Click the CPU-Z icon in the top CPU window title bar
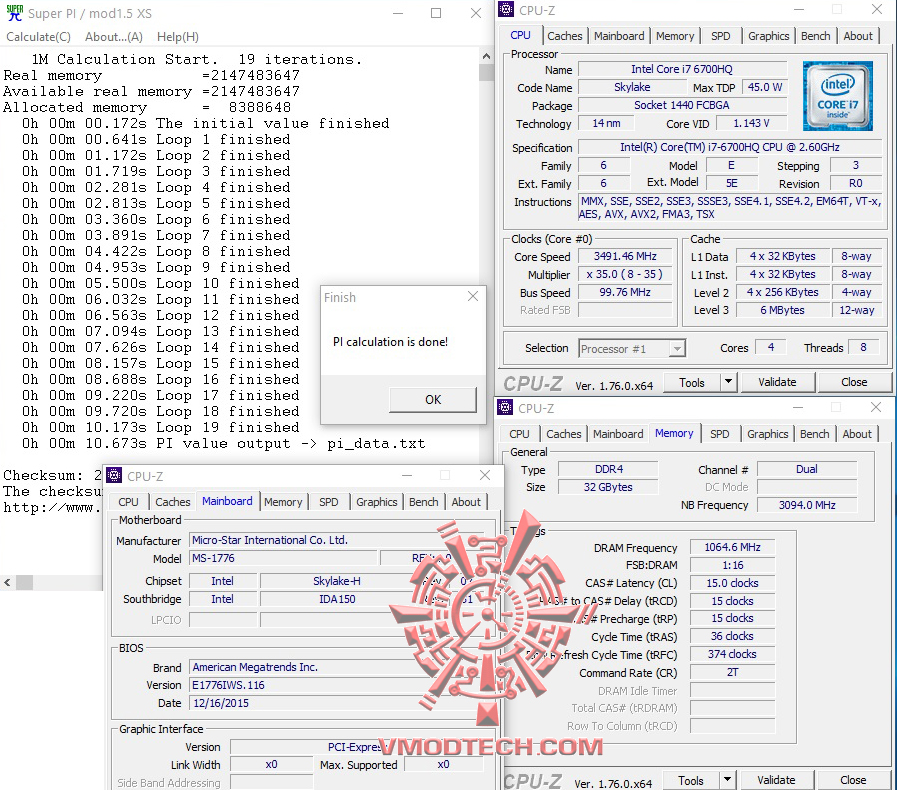 (506, 9)
